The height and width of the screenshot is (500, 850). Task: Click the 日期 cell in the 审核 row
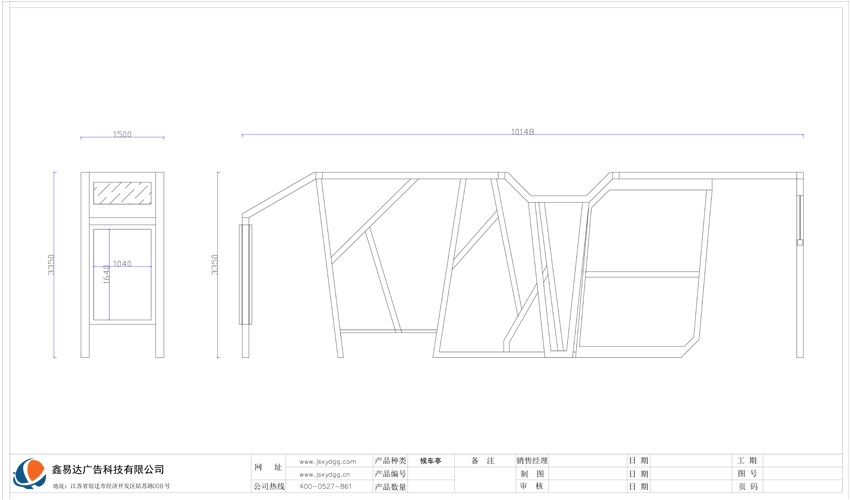tap(639, 486)
